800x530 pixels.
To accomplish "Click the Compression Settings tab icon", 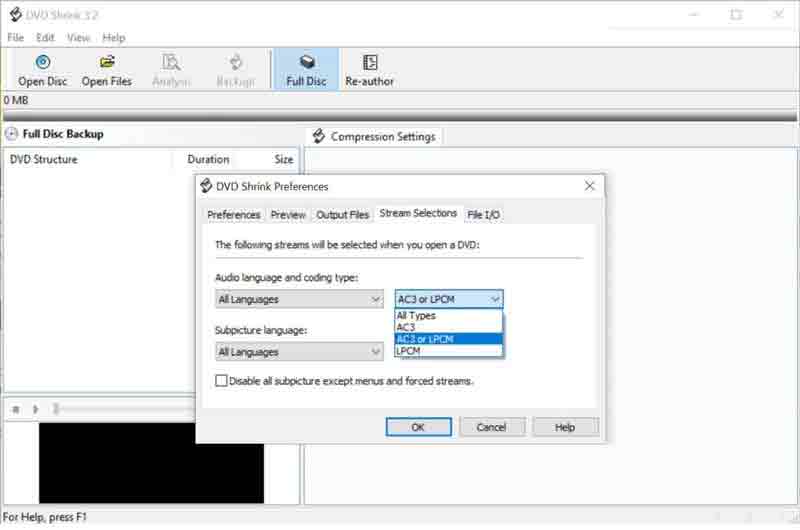I will tap(319, 137).
